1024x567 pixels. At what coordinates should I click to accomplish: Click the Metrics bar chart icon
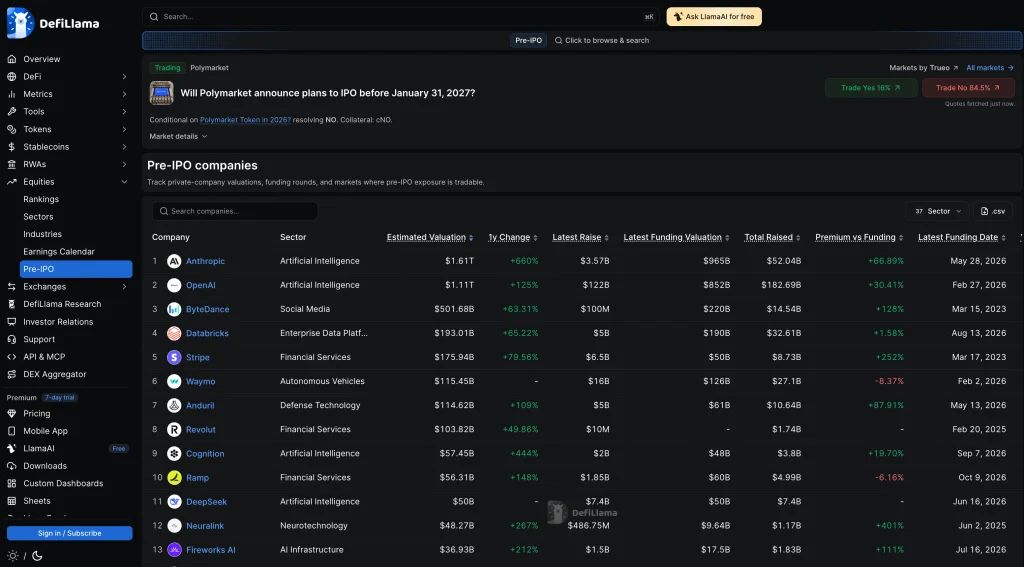coord(12,94)
